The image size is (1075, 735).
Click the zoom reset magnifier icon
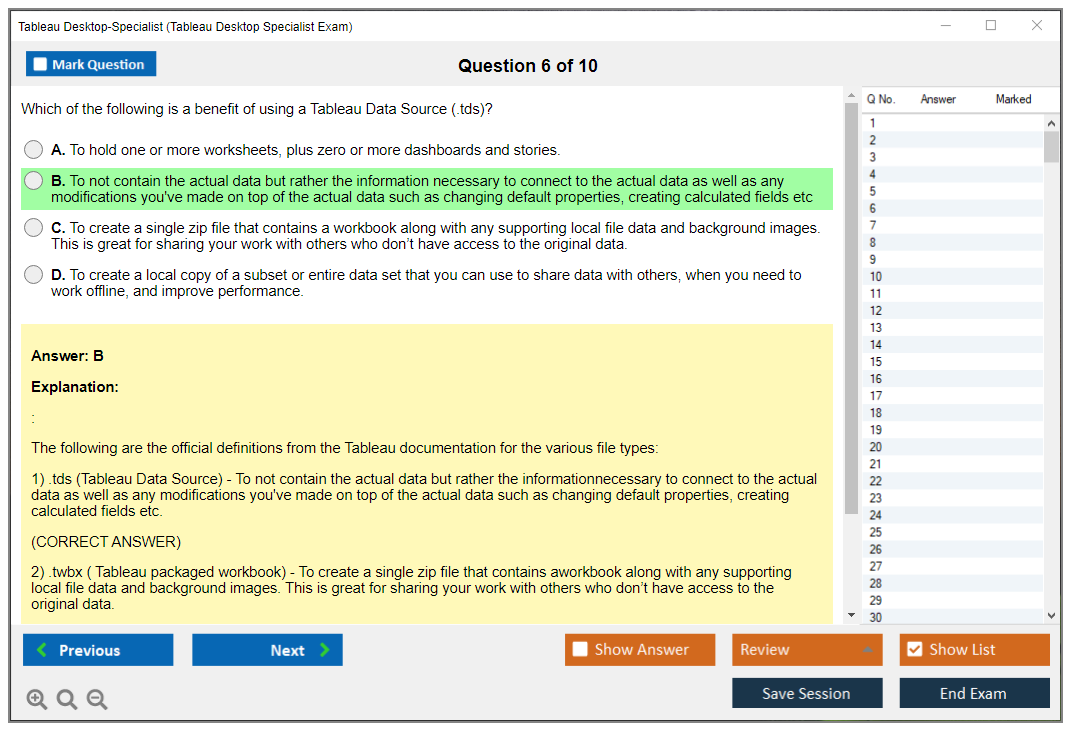pyautogui.click(x=67, y=700)
